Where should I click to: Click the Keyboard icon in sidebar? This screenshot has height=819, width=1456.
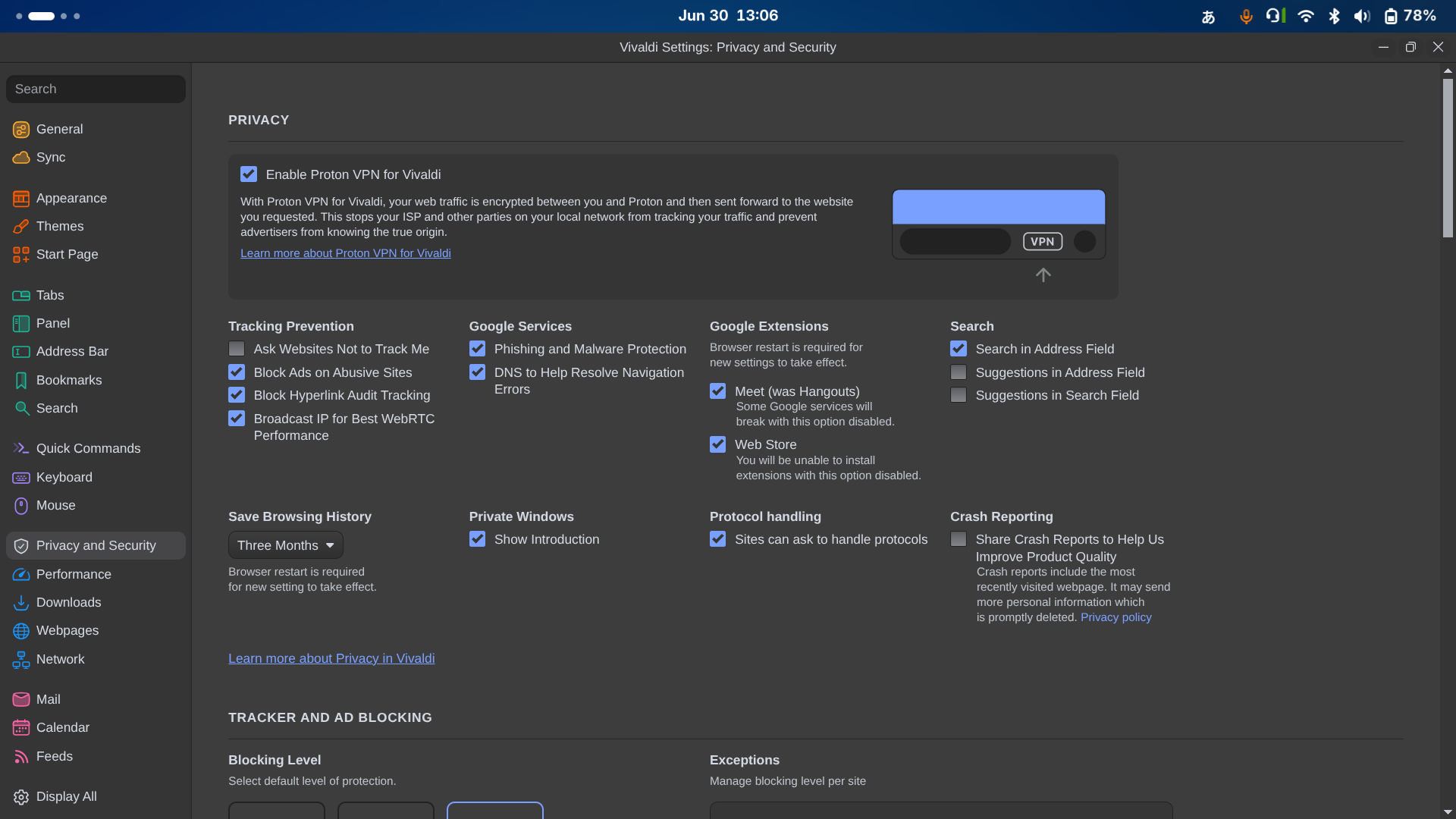pyautogui.click(x=21, y=478)
